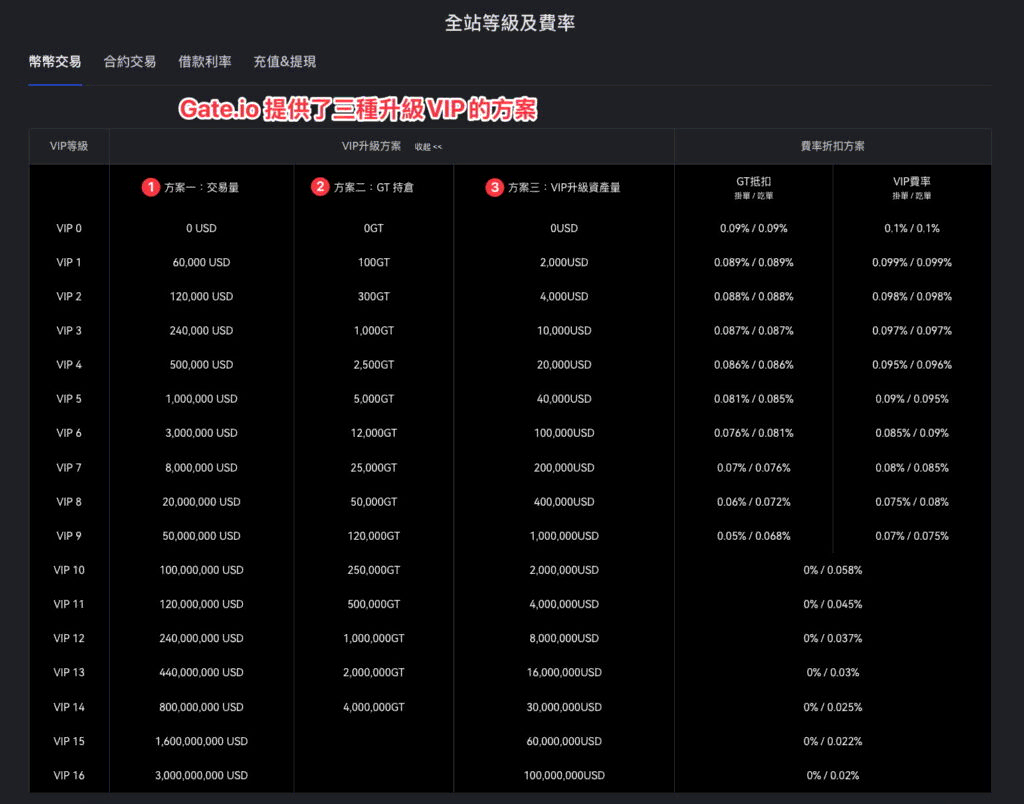Click the VIP等級 header cell

point(69,146)
